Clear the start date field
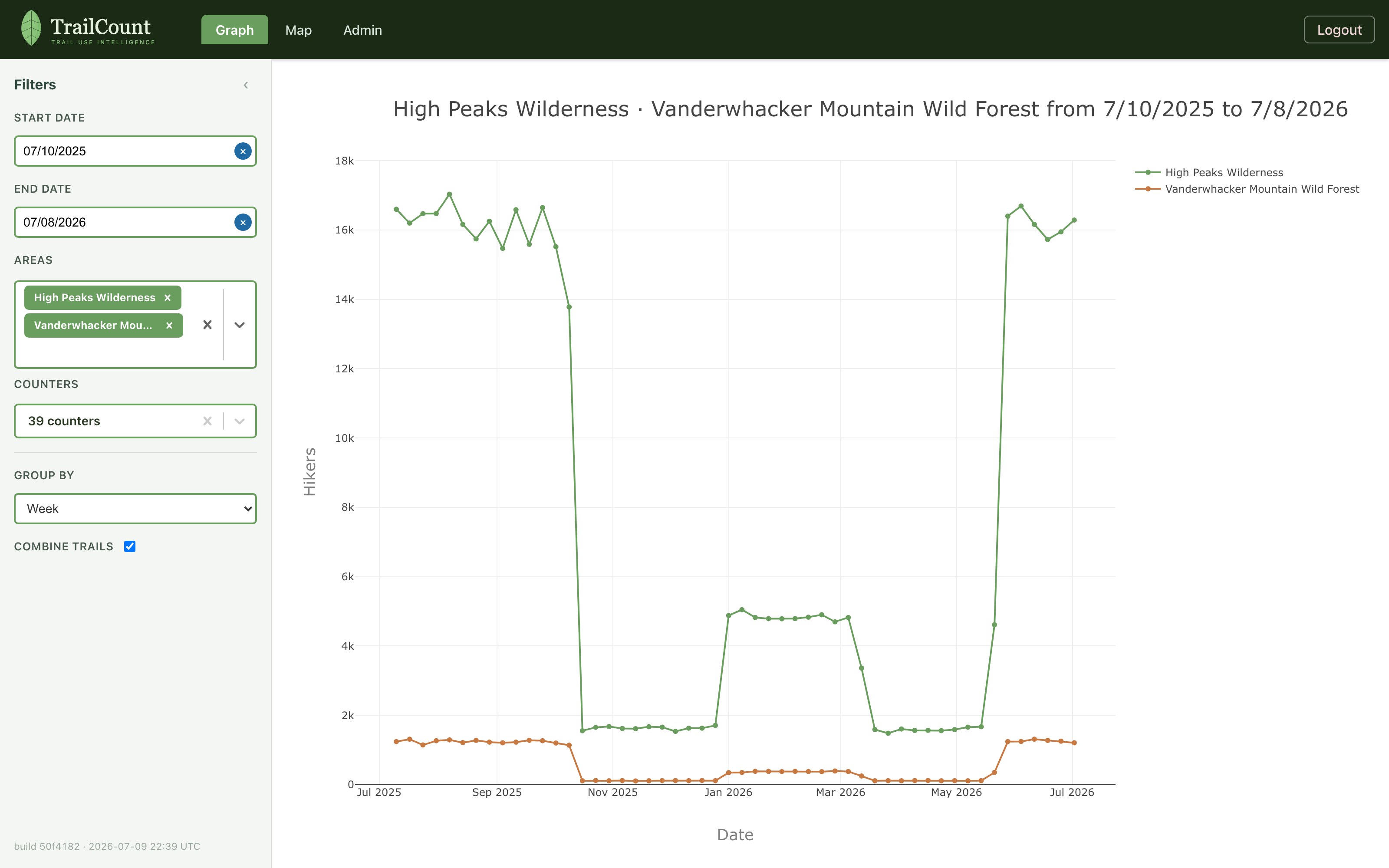The width and height of the screenshot is (1389, 868). coord(243,151)
